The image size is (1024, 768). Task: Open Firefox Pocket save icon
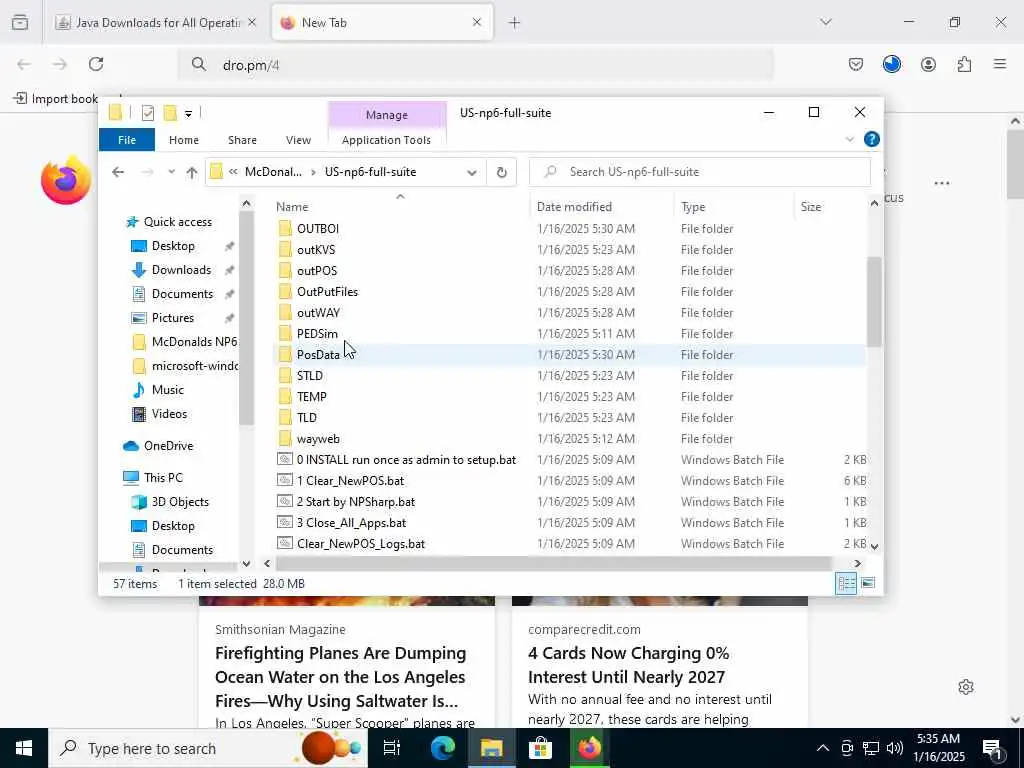click(x=856, y=64)
